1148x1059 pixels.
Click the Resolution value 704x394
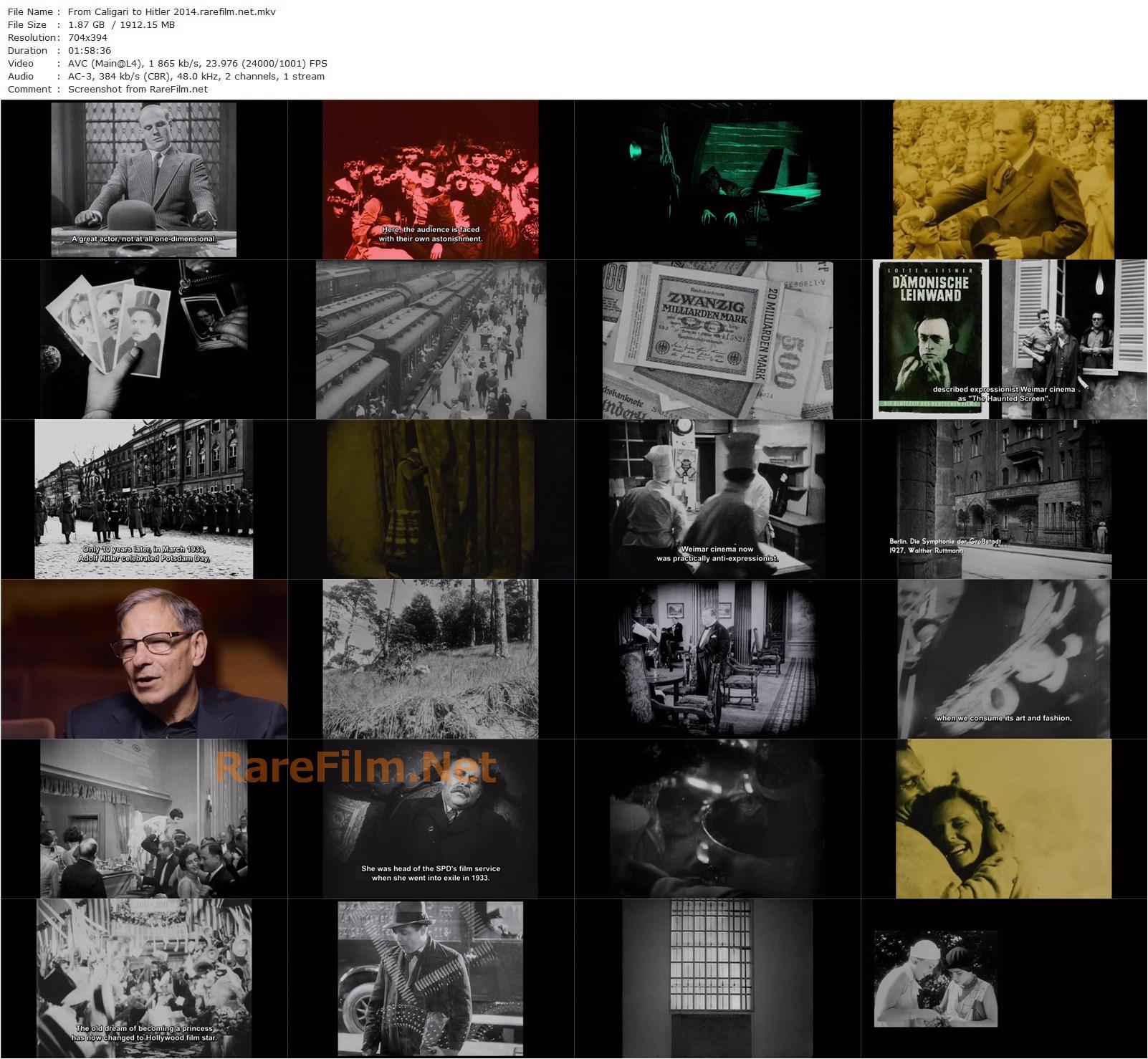click(x=87, y=37)
